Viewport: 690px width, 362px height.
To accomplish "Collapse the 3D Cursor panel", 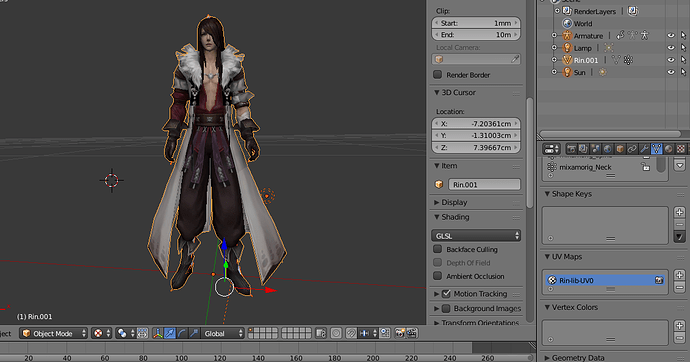I will click(455, 92).
